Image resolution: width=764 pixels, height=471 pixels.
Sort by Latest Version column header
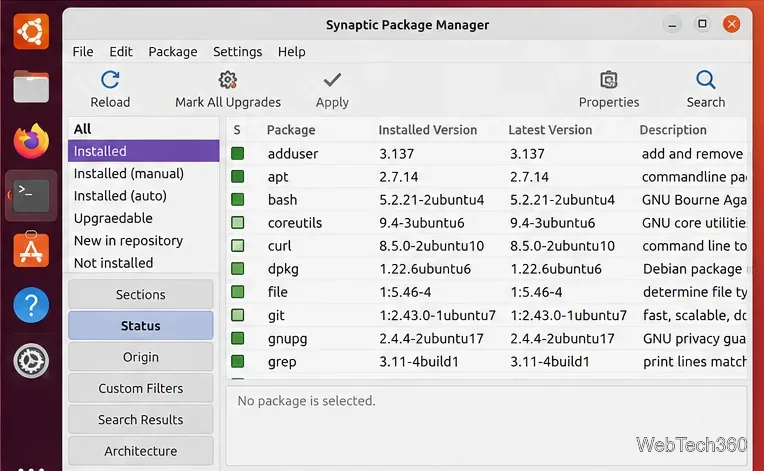point(550,130)
